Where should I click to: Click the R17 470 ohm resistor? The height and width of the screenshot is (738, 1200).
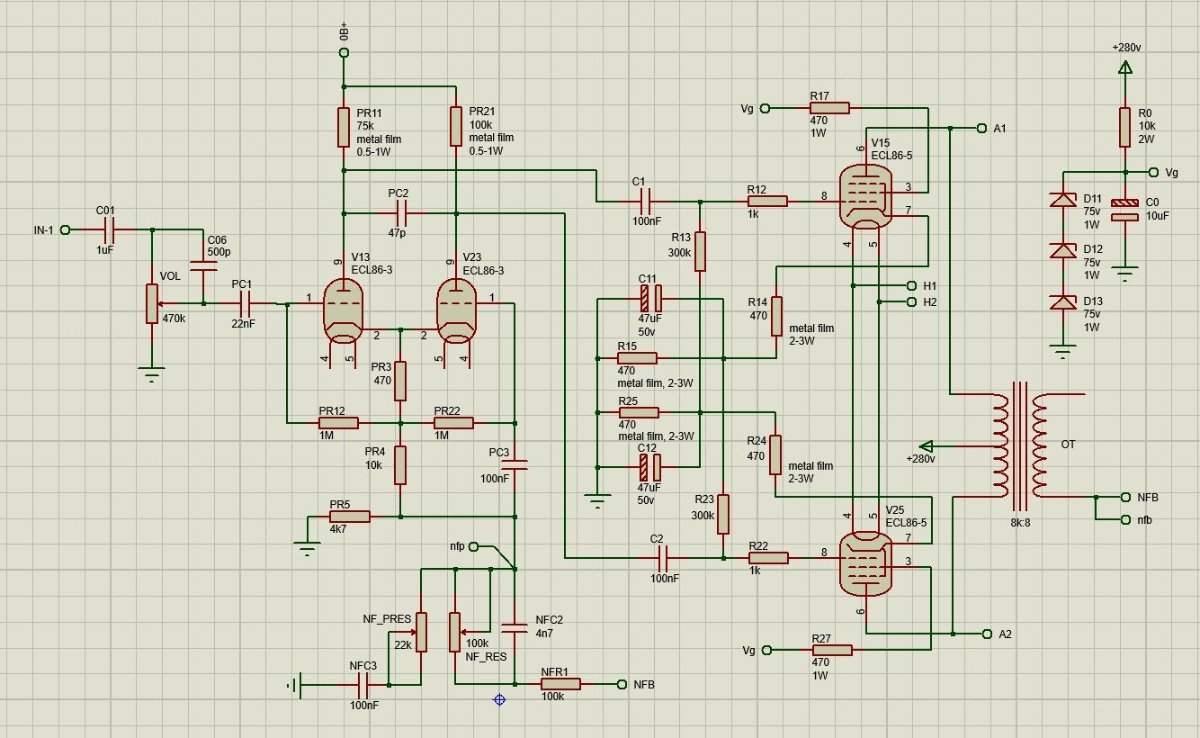click(829, 108)
